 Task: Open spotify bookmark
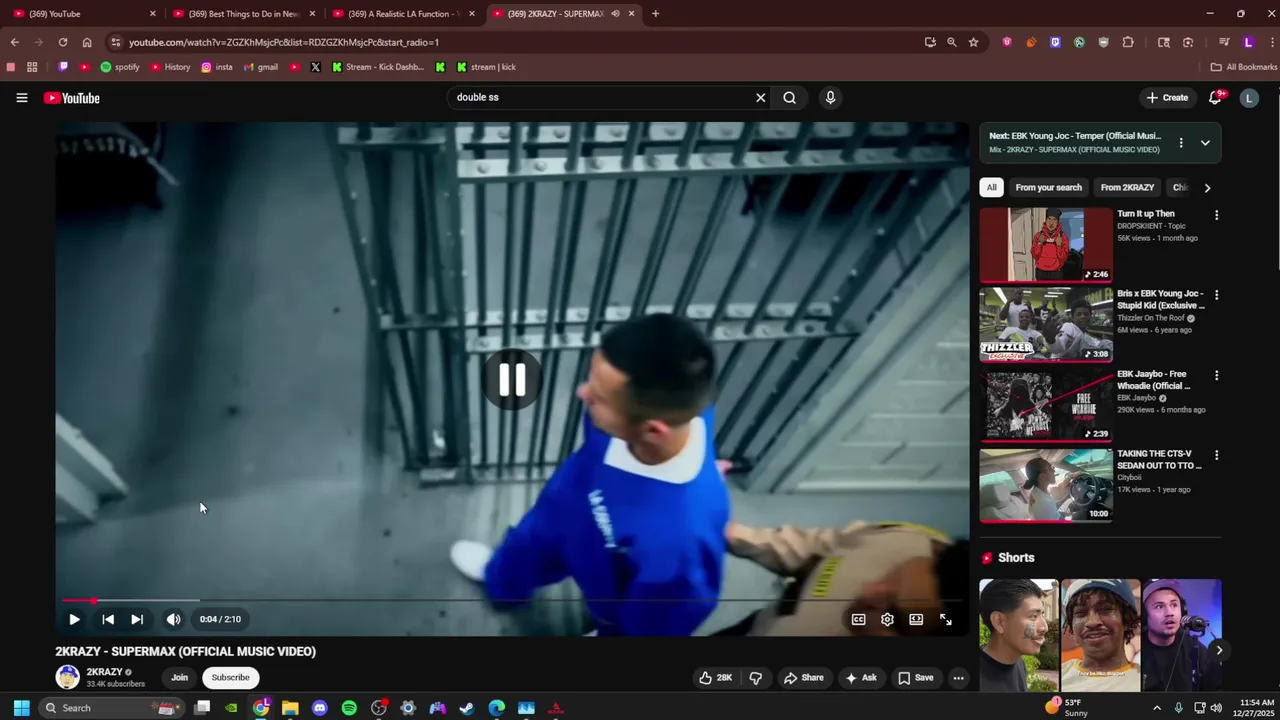tap(120, 67)
